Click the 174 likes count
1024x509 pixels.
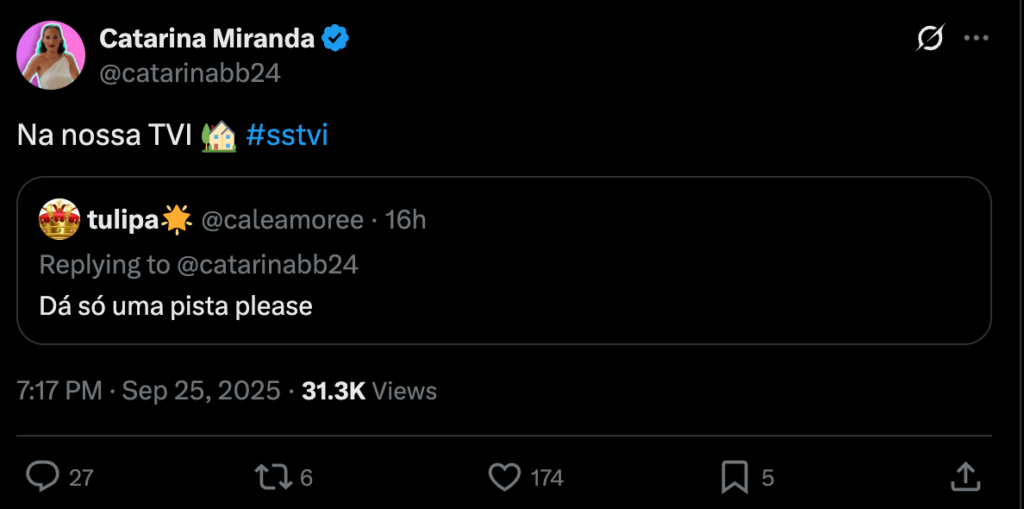click(547, 478)
